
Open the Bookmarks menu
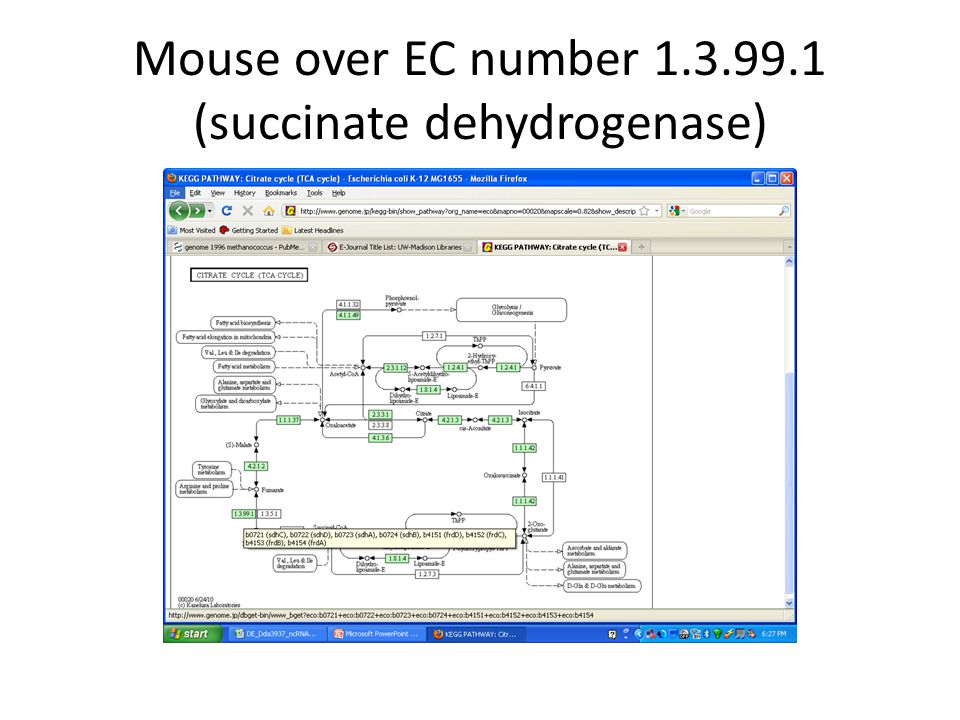(x=280, y=193)
